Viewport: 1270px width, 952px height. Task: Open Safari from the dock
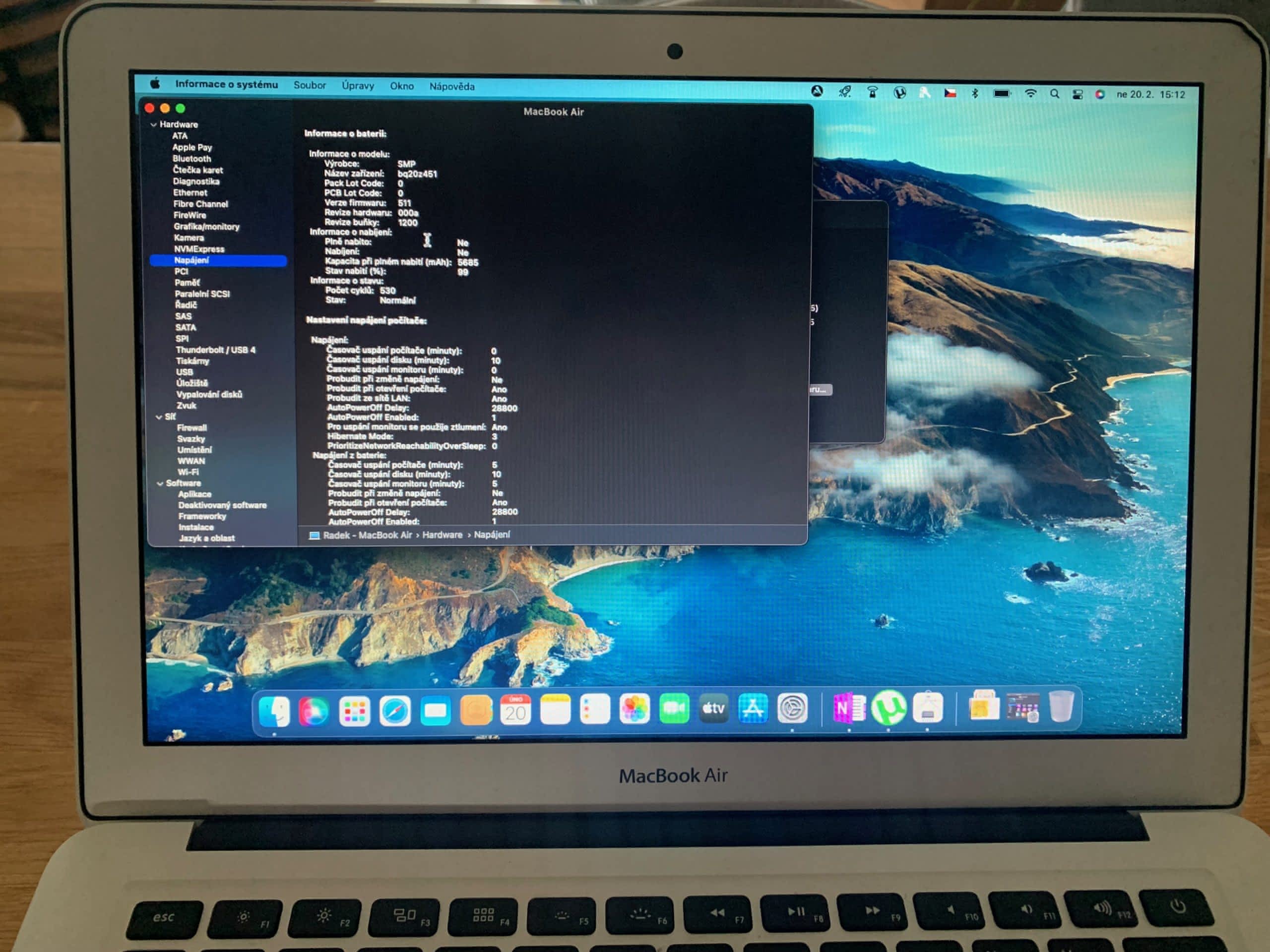[x=395, y=712]
